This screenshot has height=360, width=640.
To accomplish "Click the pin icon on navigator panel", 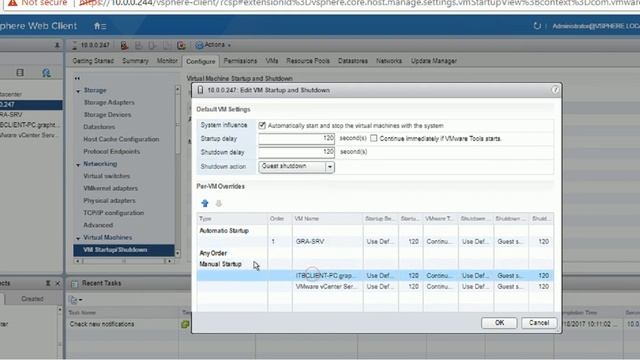I will click(x=57, y=45).
